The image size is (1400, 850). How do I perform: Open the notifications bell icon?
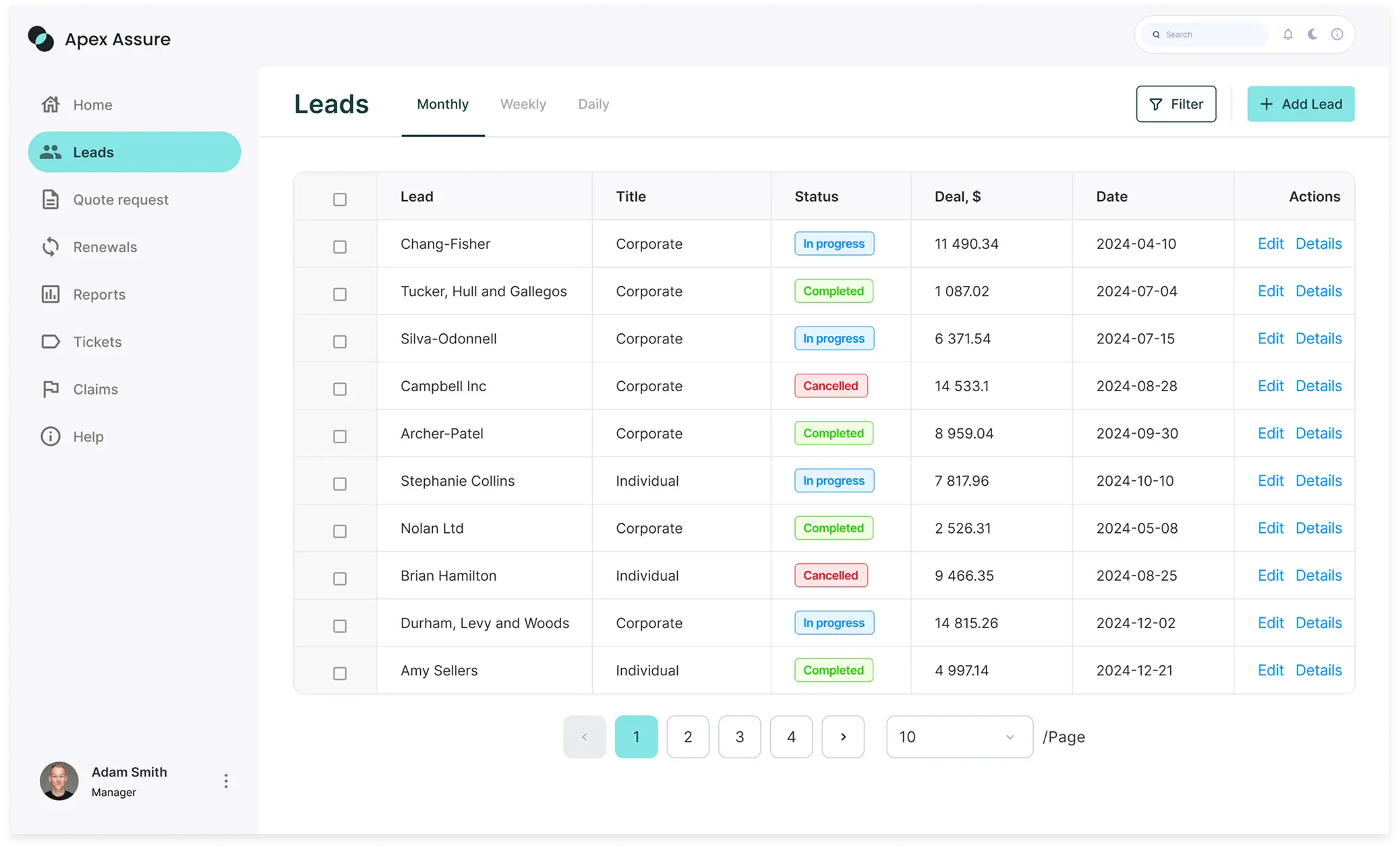point(1287,34)
